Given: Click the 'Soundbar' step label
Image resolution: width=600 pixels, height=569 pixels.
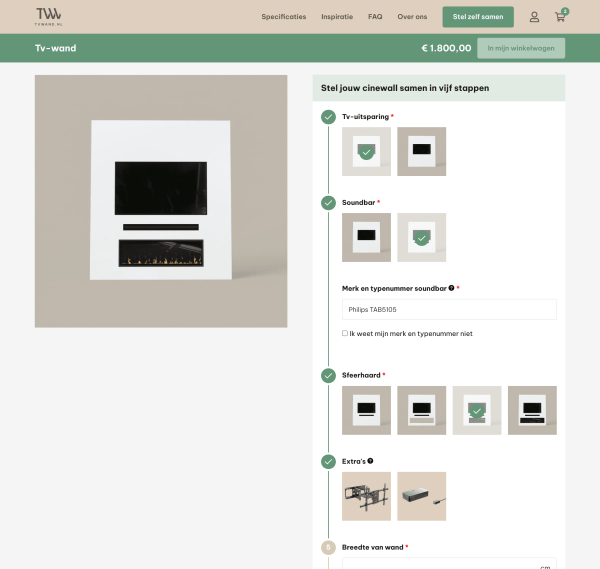Looking at the screenshot, I should pos(359,202).
